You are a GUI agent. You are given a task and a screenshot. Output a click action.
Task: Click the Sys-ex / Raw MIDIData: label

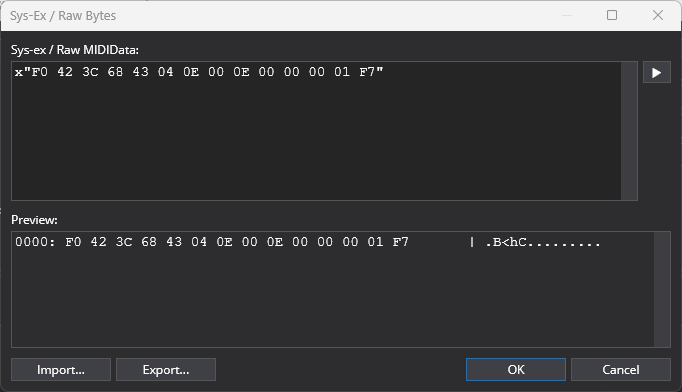[x=75, y=50]
